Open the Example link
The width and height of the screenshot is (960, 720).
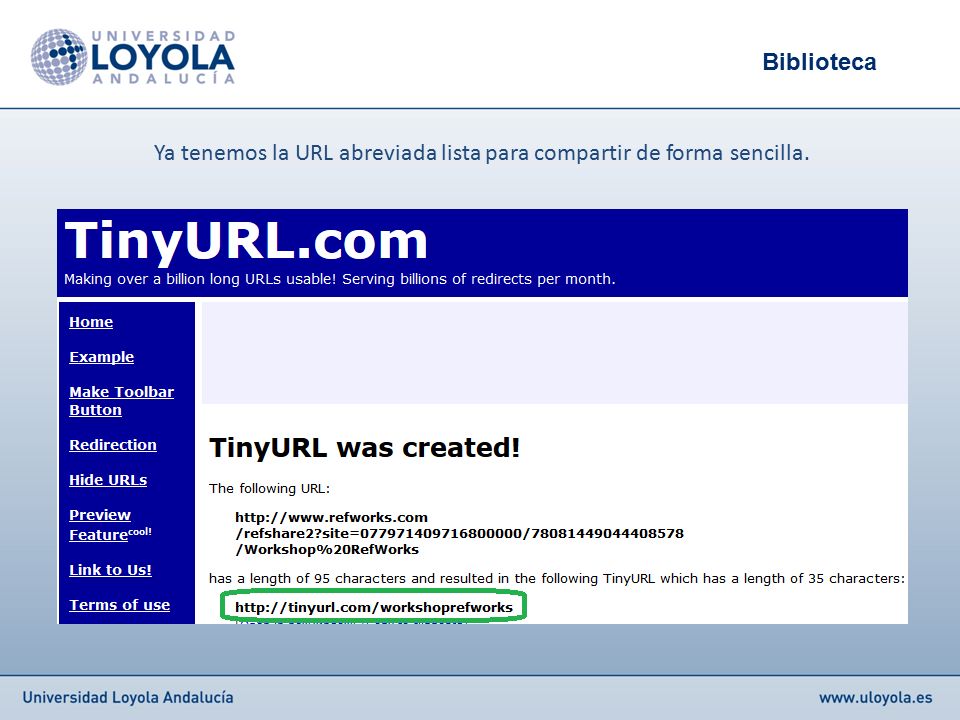tap(101, 357)
